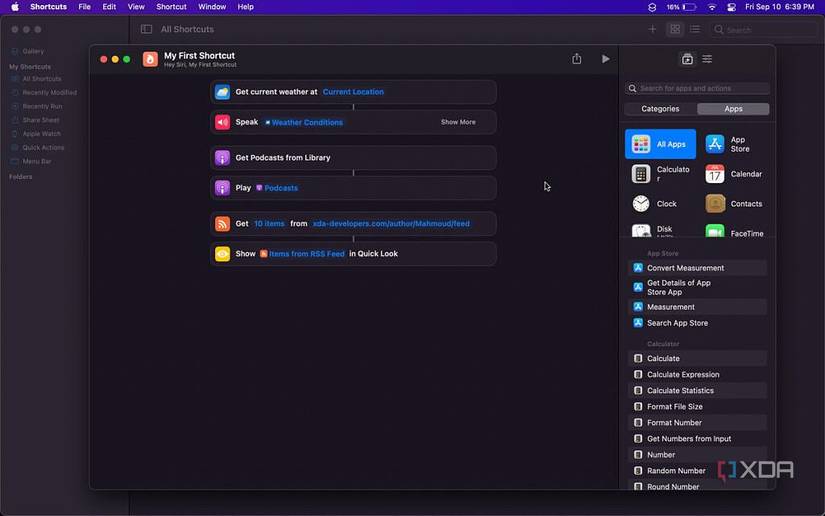825x516 pixels.
Task: Change the 10 items count
Action: [269, 224]
